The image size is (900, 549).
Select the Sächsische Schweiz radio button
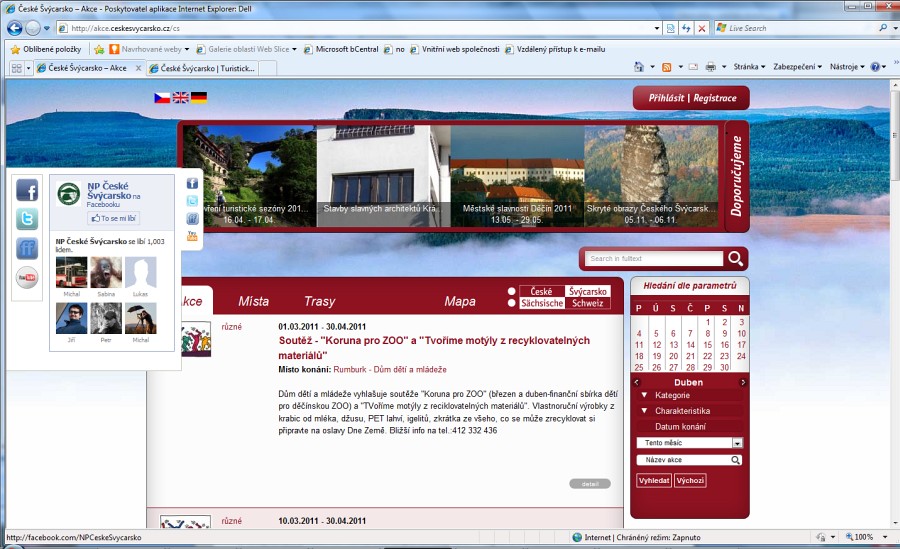[512, 303]
